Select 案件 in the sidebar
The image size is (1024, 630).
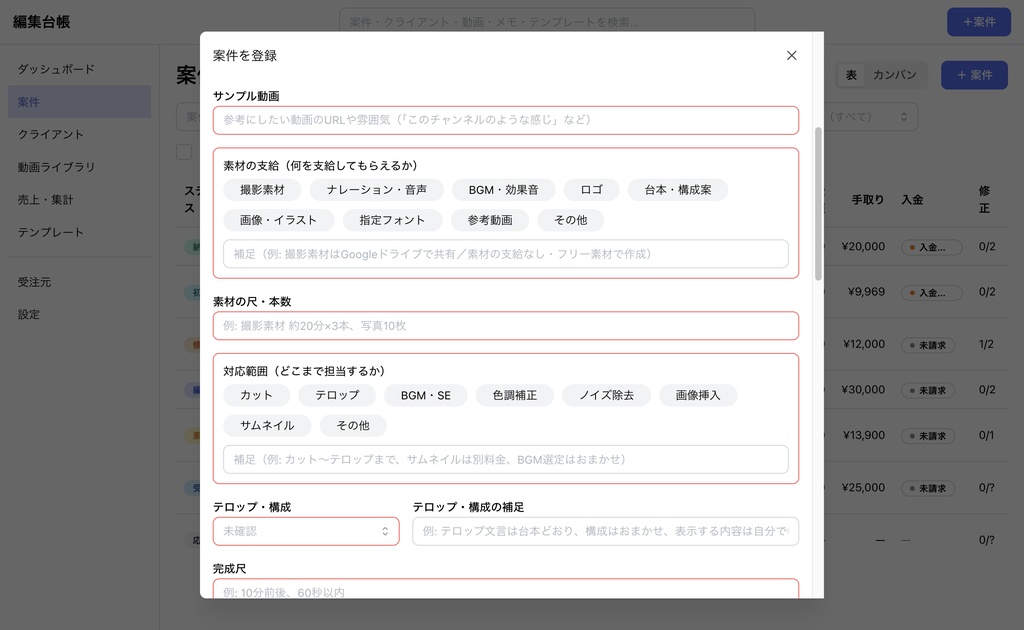(x=79, y=102)
